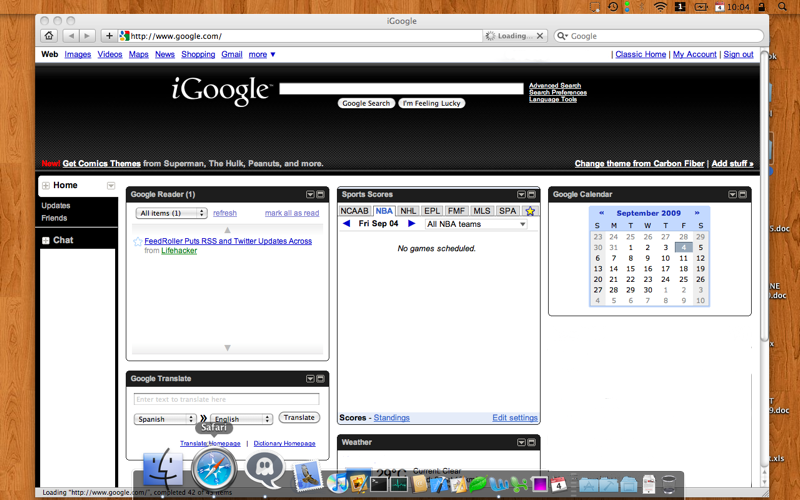
Task: Open Finder from the dock
Action: coord(163,468)
